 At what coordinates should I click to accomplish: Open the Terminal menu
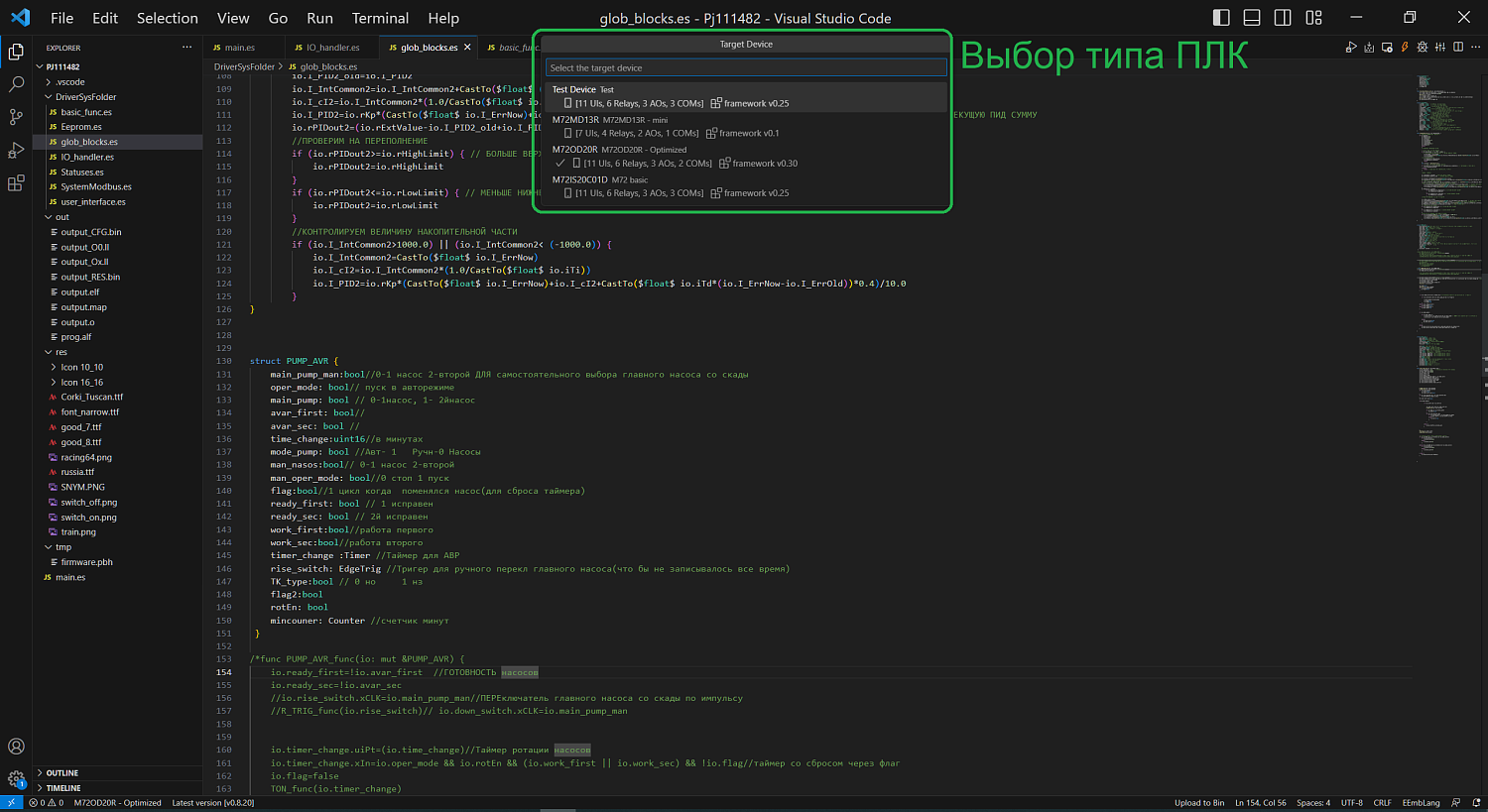(x=380, y=18)
